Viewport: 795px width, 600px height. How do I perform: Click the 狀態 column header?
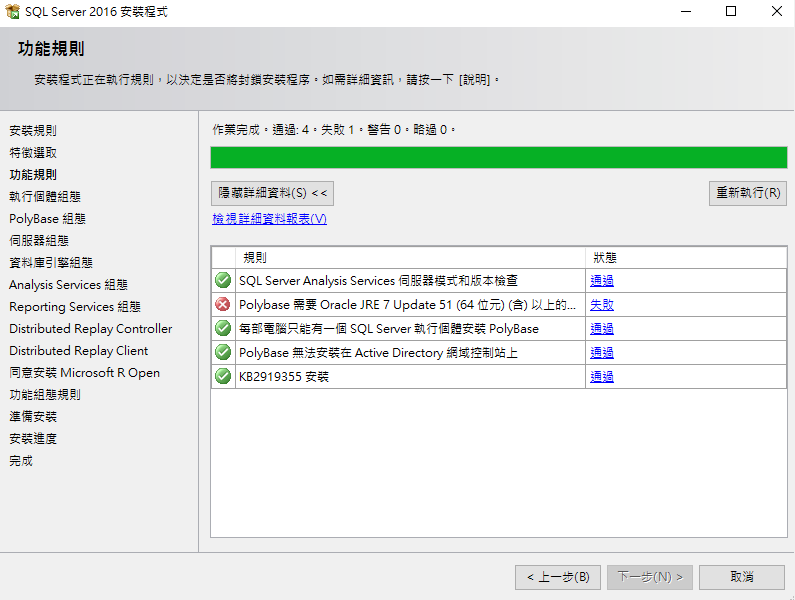pyautogui.click(x=686, y=258)
